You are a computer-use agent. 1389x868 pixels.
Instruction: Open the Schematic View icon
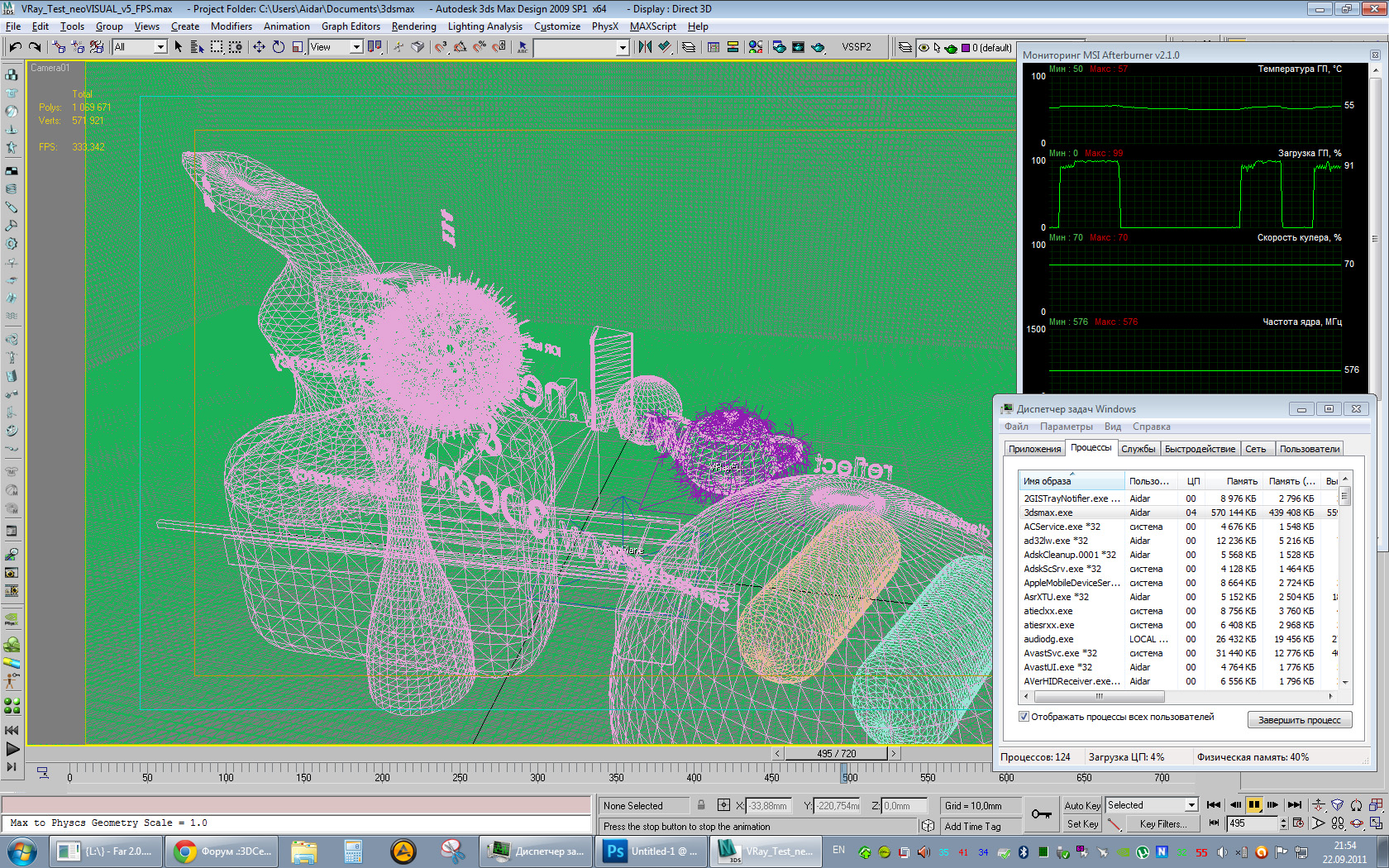click(x=733, y=47)
